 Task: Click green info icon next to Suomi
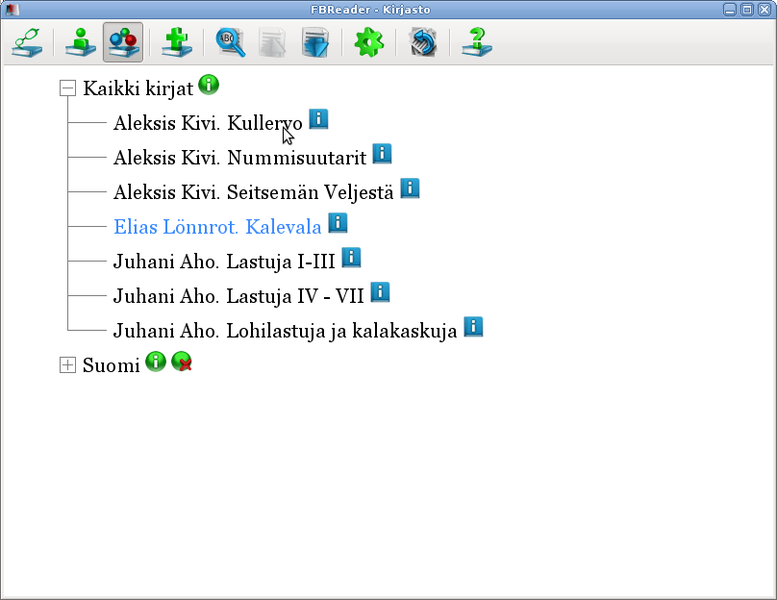pyautogui.click(x=155, y=362)
